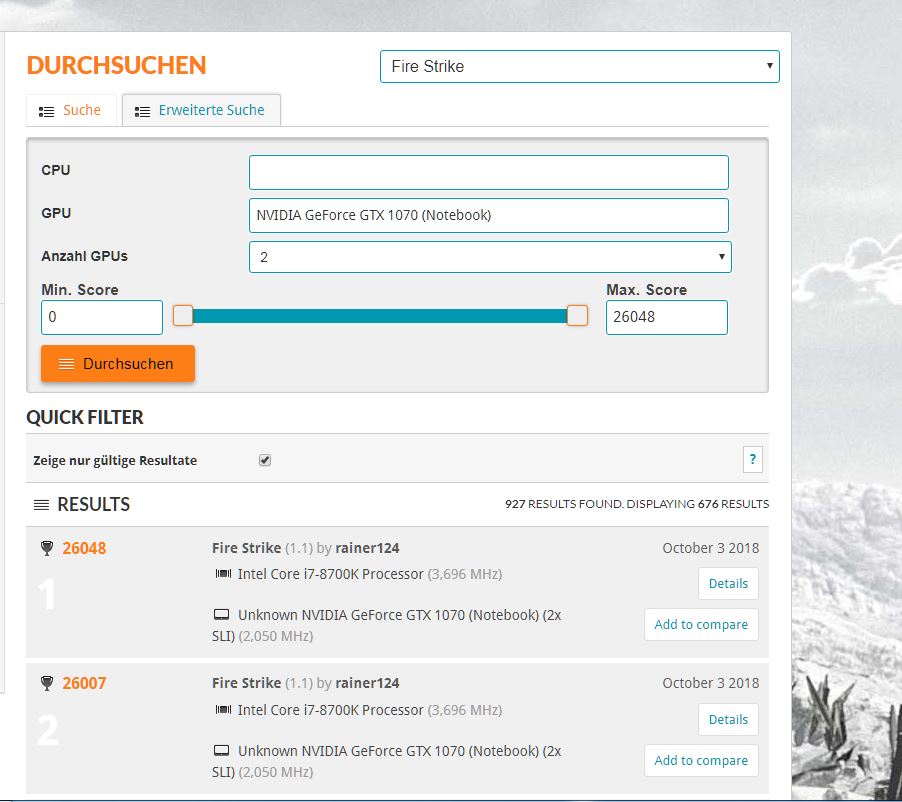Switch to the Erweiterte Suche tab

[x=201, y=110]
